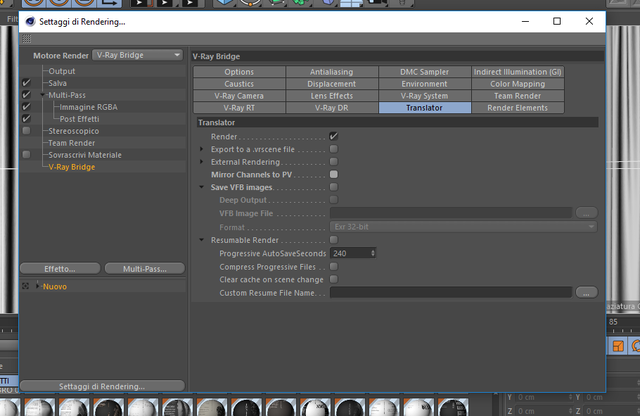This screenshot has width=640, height=416.
Task: Tick Compress Progressive Files checkbox
Action: click(333, 267)
